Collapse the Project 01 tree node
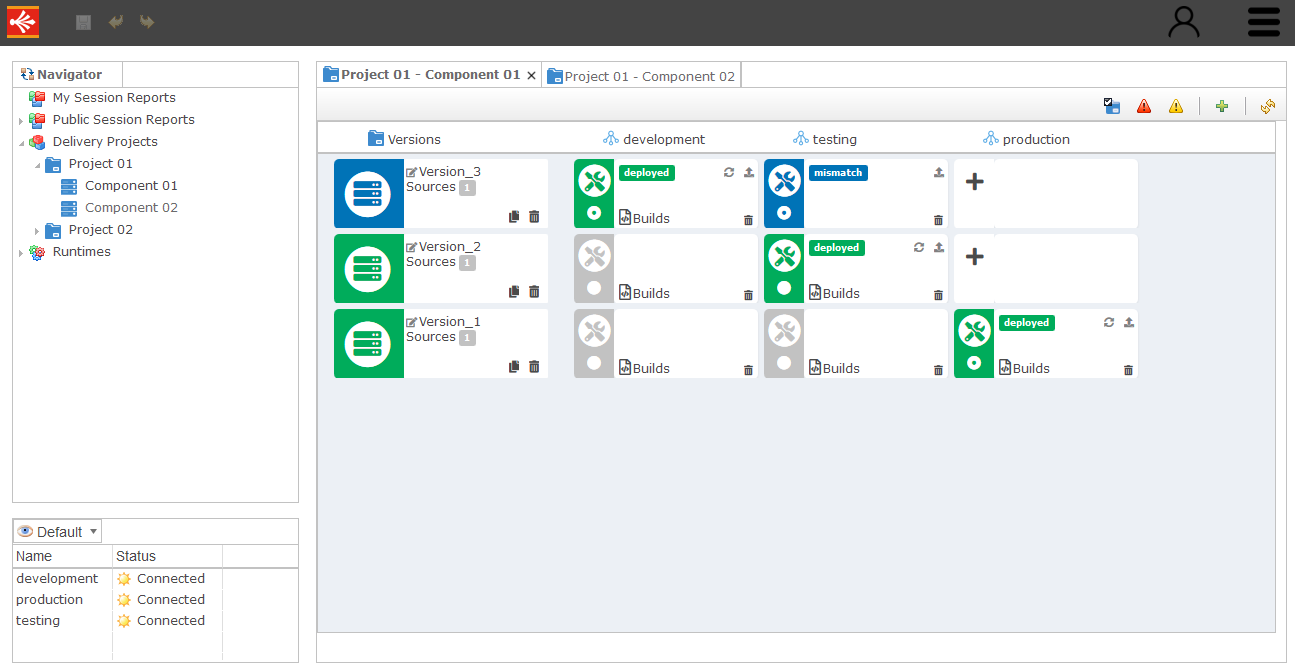This screenshot has width=1295, height=669. [37, 165]
